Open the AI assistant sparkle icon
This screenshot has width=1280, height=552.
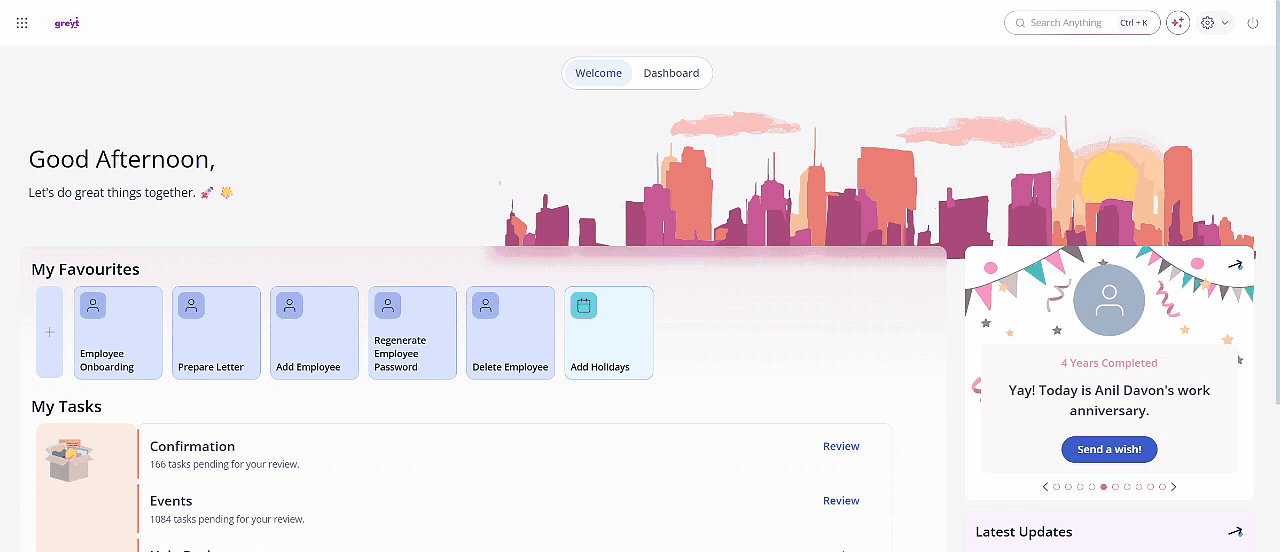tap(1178, 23)
